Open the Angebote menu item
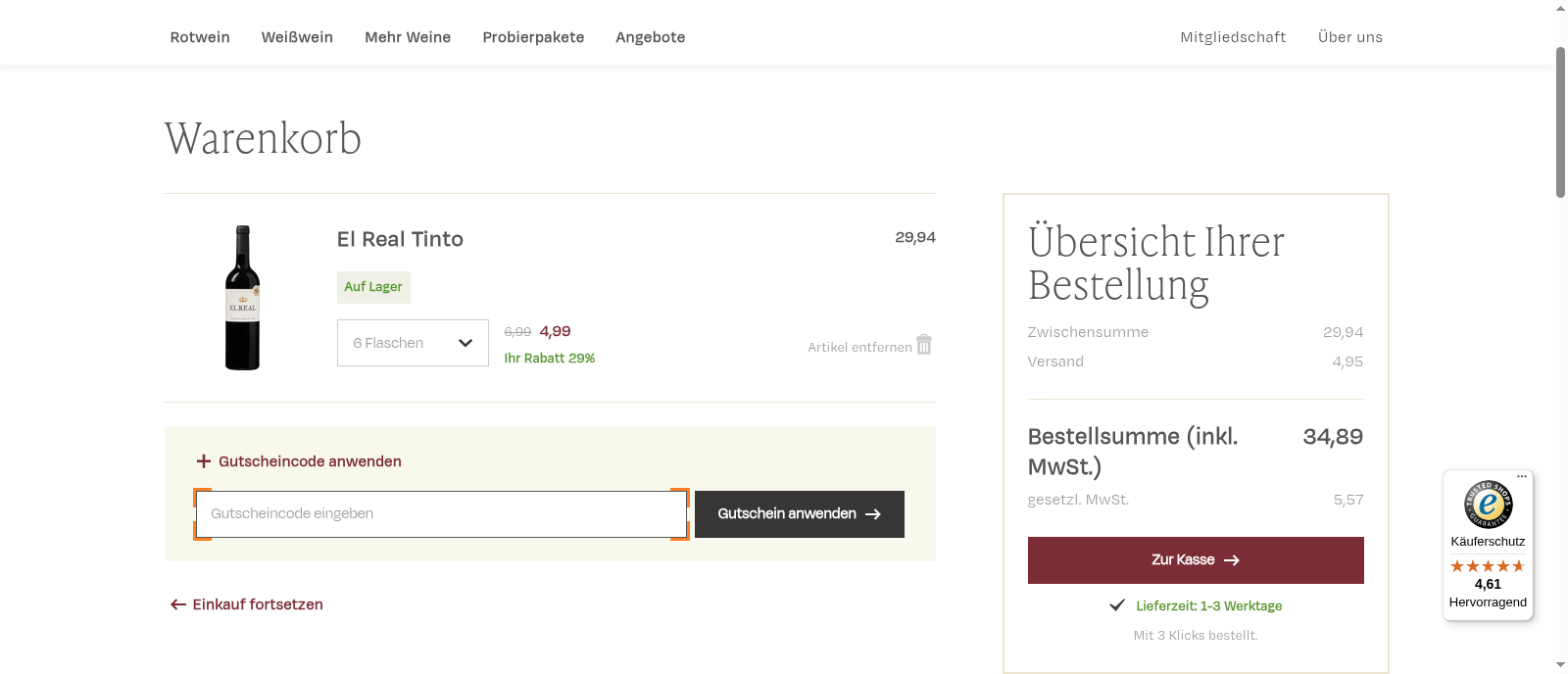The image size is (1568, 674). (650, 37)
